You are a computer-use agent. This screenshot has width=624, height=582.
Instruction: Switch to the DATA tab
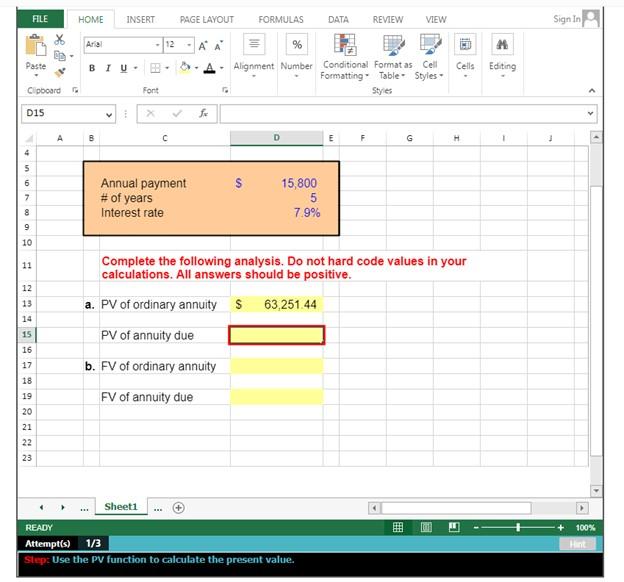point(338,20)
